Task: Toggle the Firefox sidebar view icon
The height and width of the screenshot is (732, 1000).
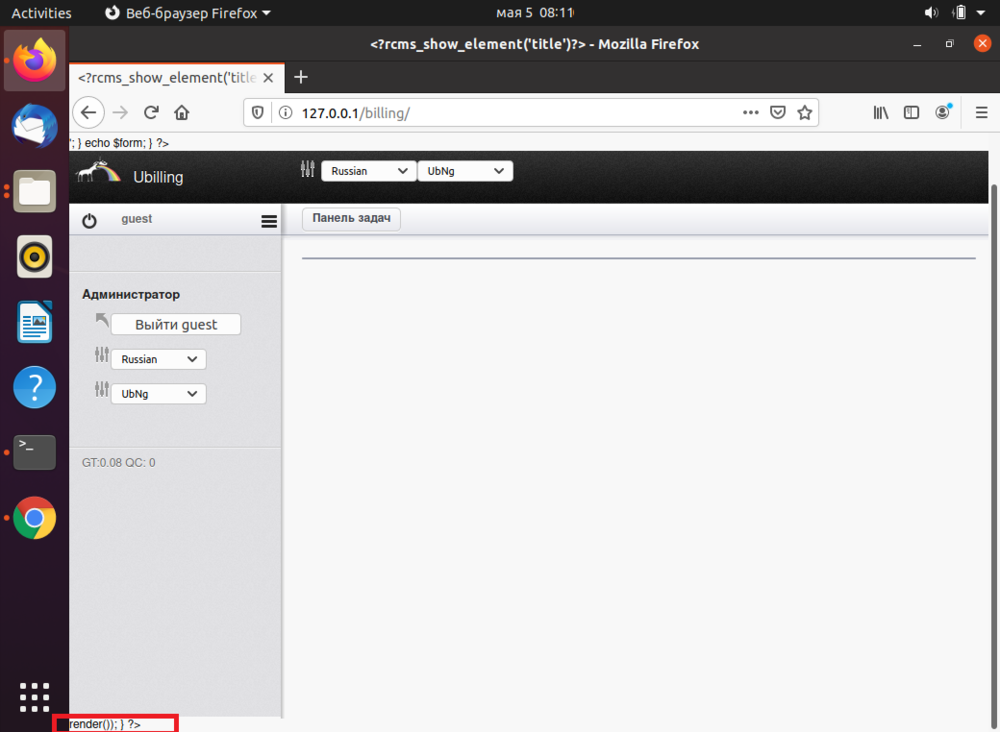Action: coord(911,113)
